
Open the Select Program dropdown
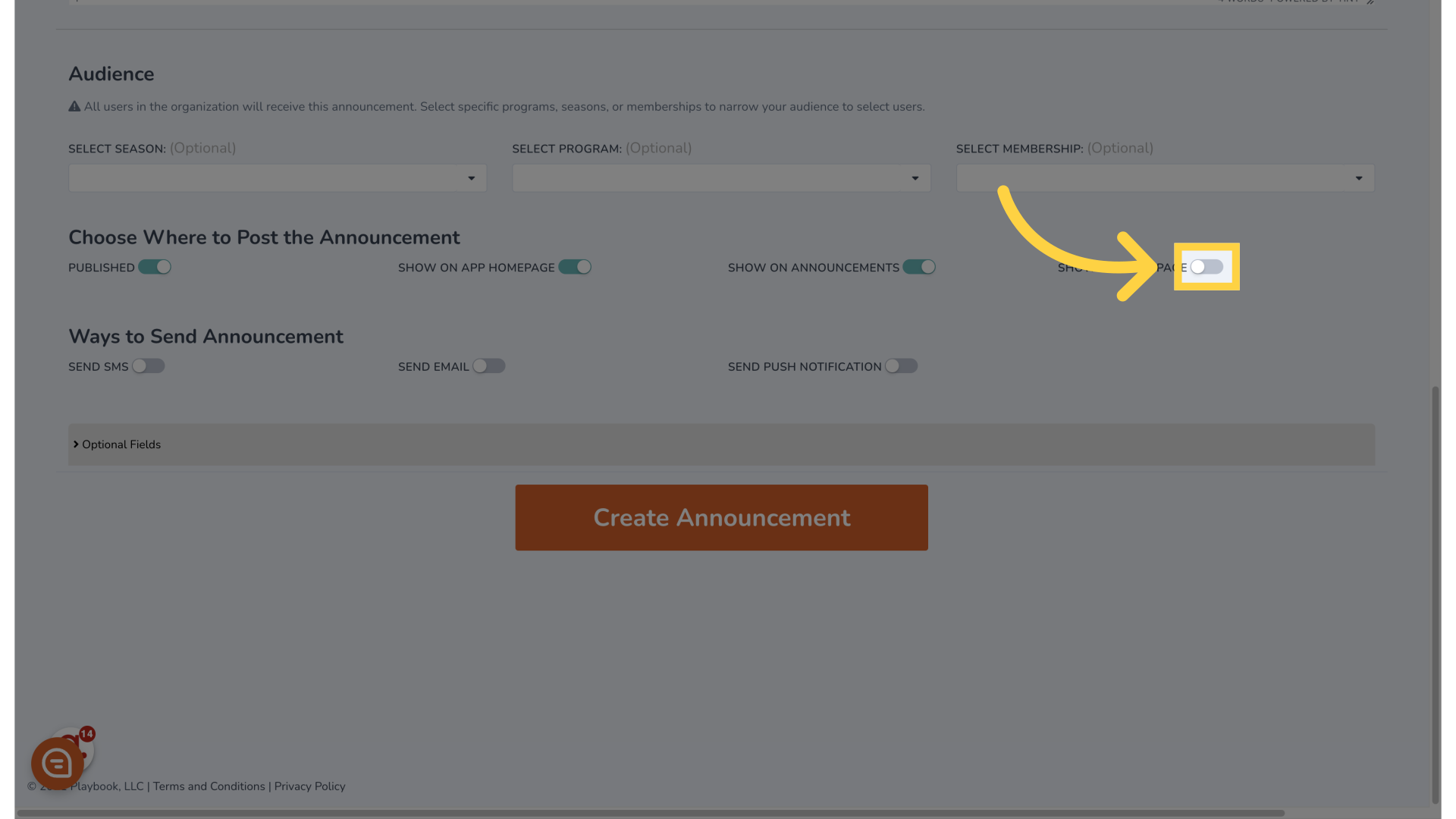point(721,178)
